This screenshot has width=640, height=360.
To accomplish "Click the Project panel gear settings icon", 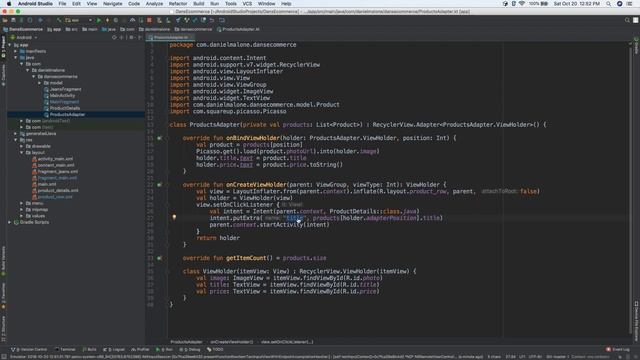I will [x=131, y=37].
